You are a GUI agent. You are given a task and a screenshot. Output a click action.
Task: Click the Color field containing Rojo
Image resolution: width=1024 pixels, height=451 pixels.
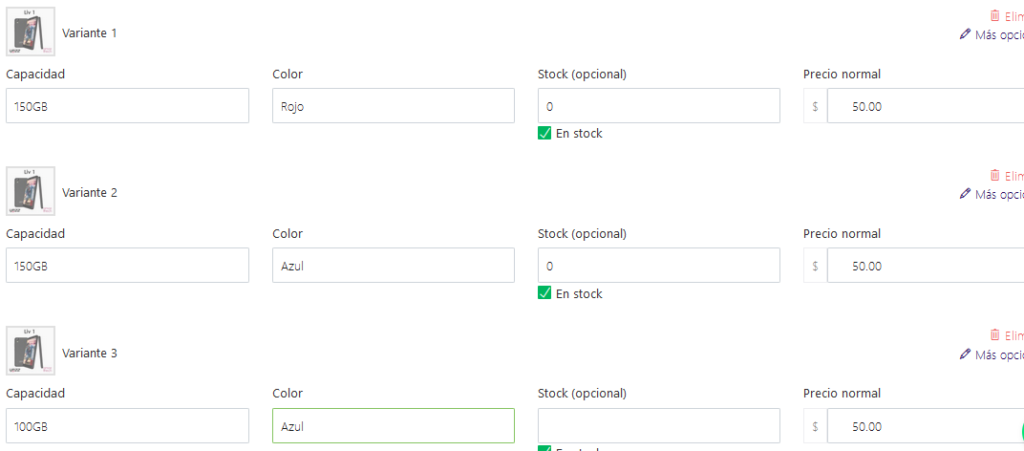pos(393,106)
